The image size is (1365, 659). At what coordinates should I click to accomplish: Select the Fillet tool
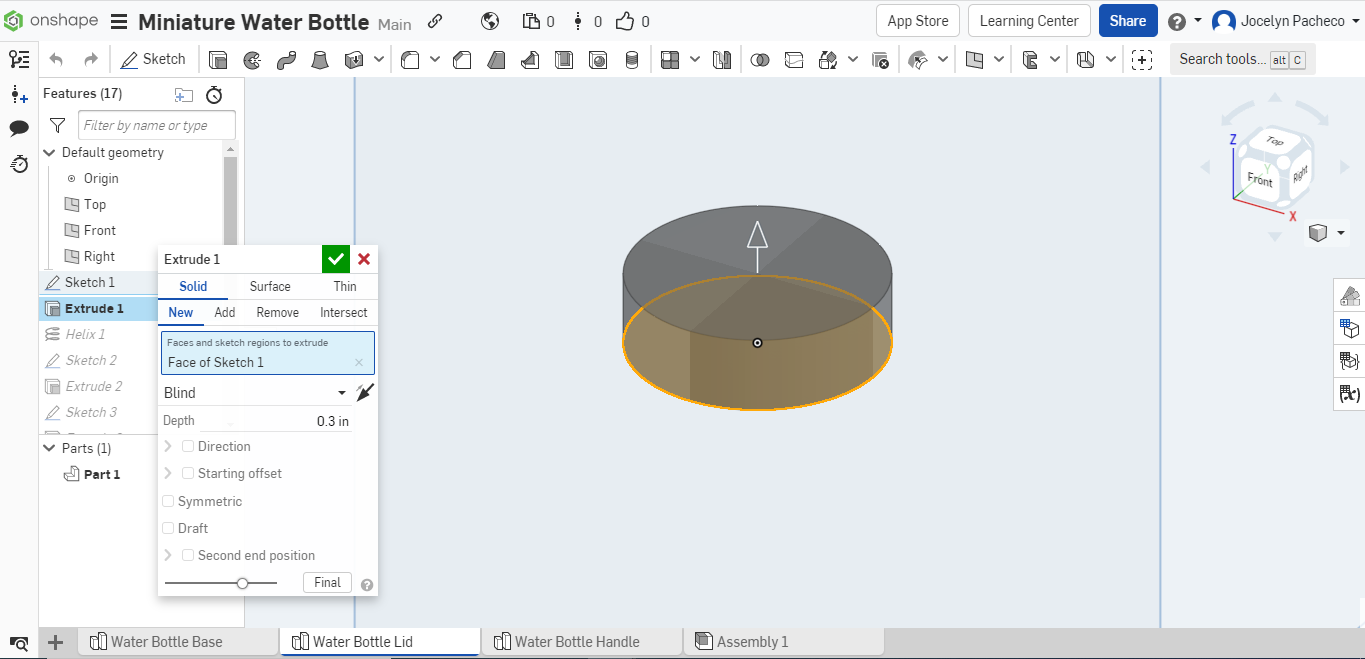coord(410,60)
